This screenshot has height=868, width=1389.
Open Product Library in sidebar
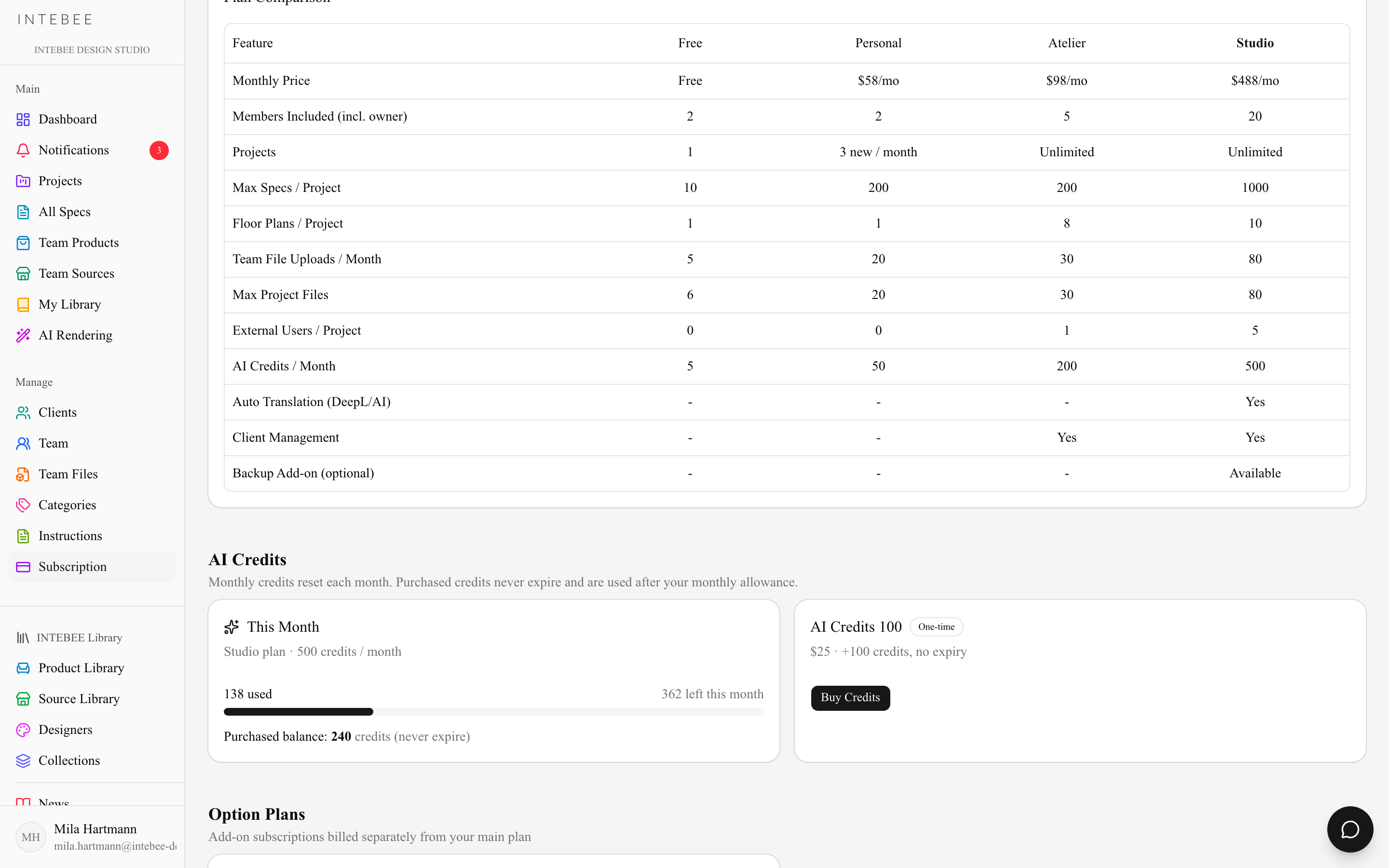[92, 668]
